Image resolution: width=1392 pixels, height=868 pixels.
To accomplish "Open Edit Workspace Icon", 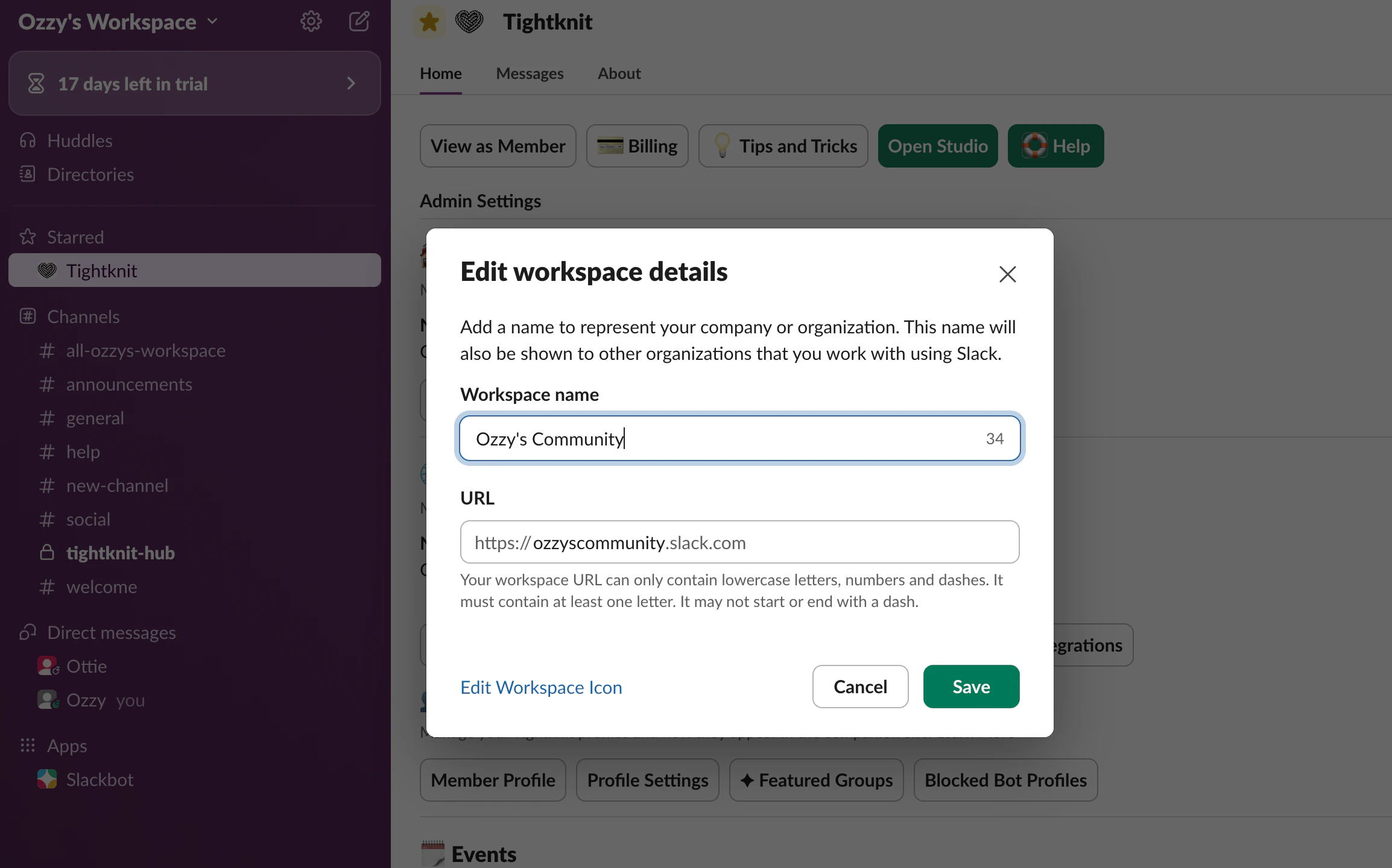I will tap(541, 687).
